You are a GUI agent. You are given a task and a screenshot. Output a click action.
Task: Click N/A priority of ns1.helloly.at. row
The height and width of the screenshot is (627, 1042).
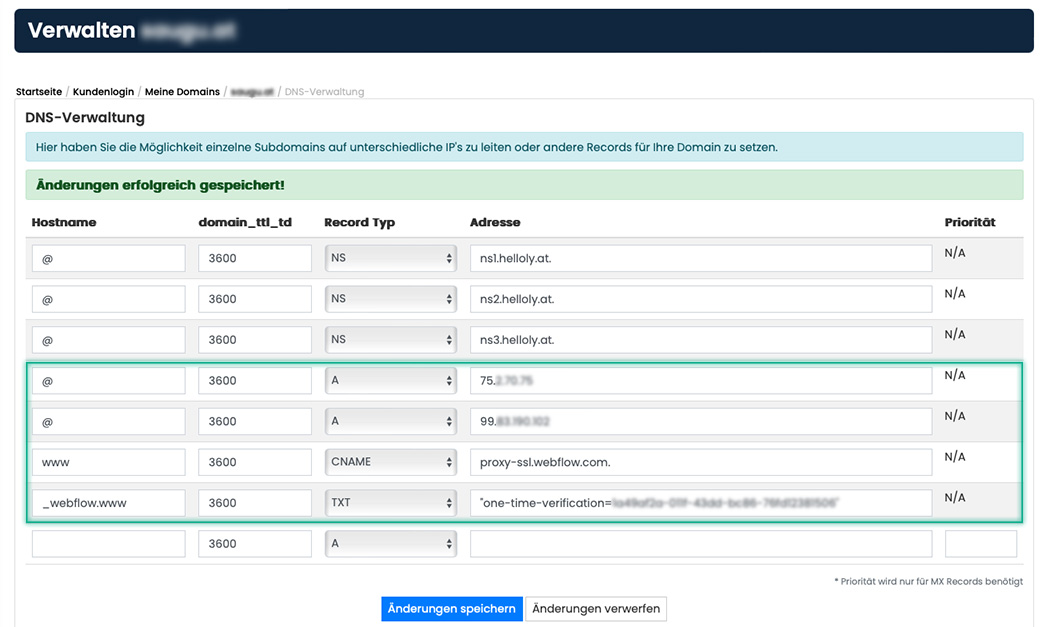click(x=955, y=253)
